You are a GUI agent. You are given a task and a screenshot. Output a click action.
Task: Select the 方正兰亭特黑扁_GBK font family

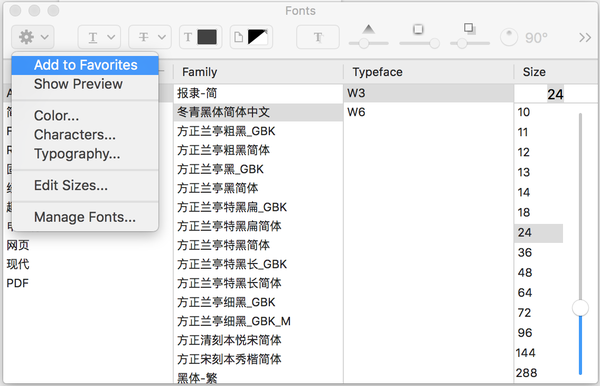tap(258, 207)
